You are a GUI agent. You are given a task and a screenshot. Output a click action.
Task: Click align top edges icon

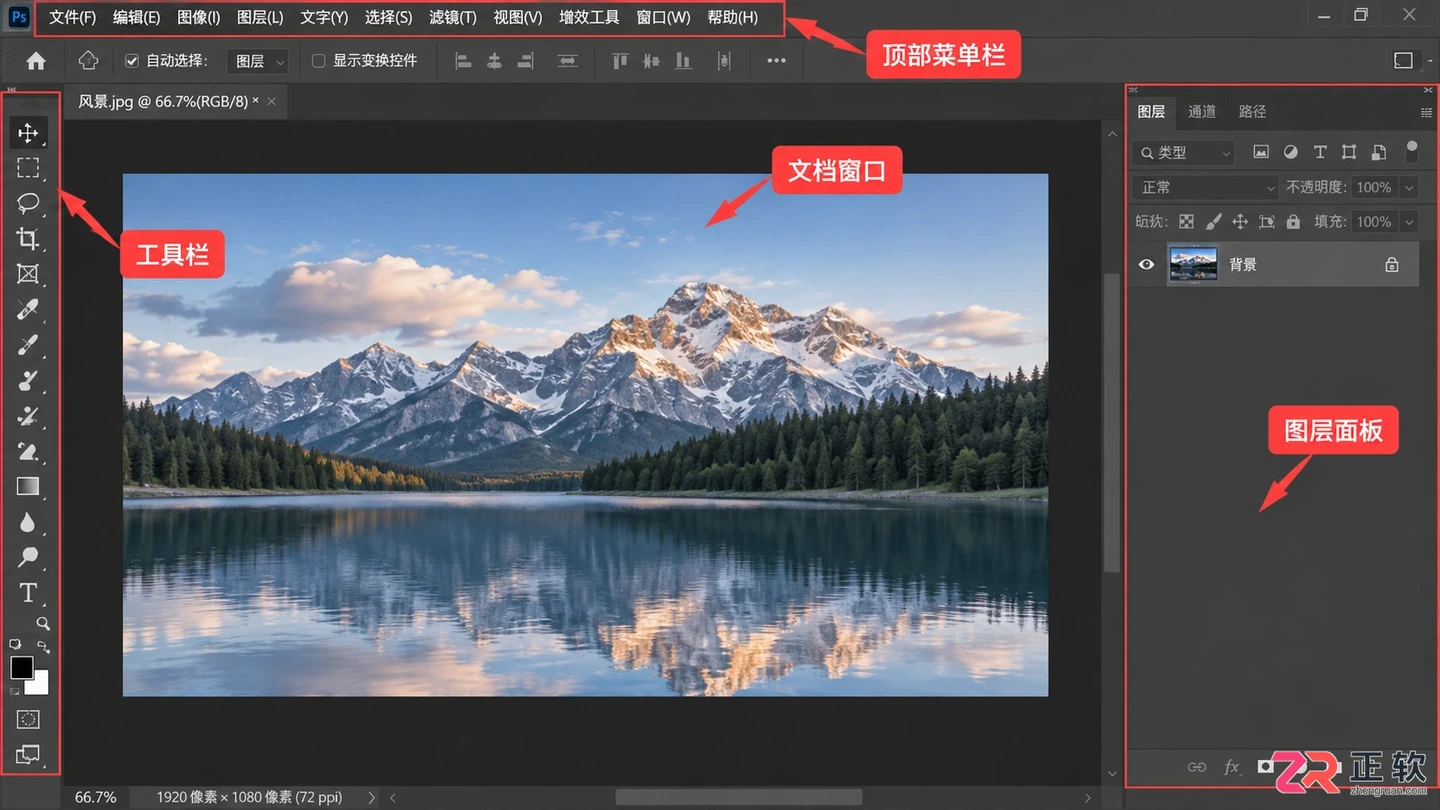620,61
